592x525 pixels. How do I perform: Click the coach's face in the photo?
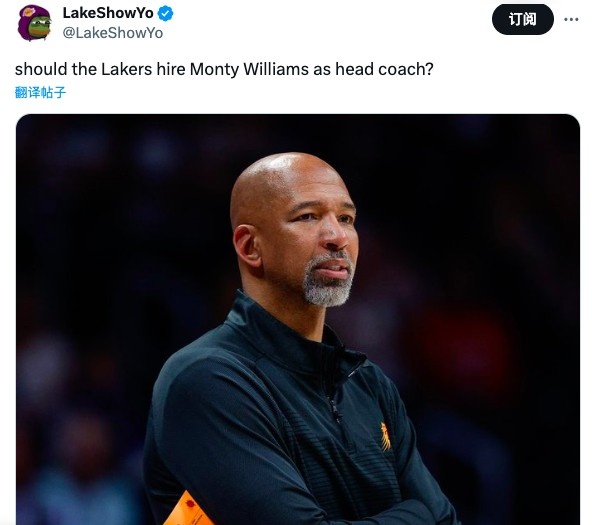(316, 239)
